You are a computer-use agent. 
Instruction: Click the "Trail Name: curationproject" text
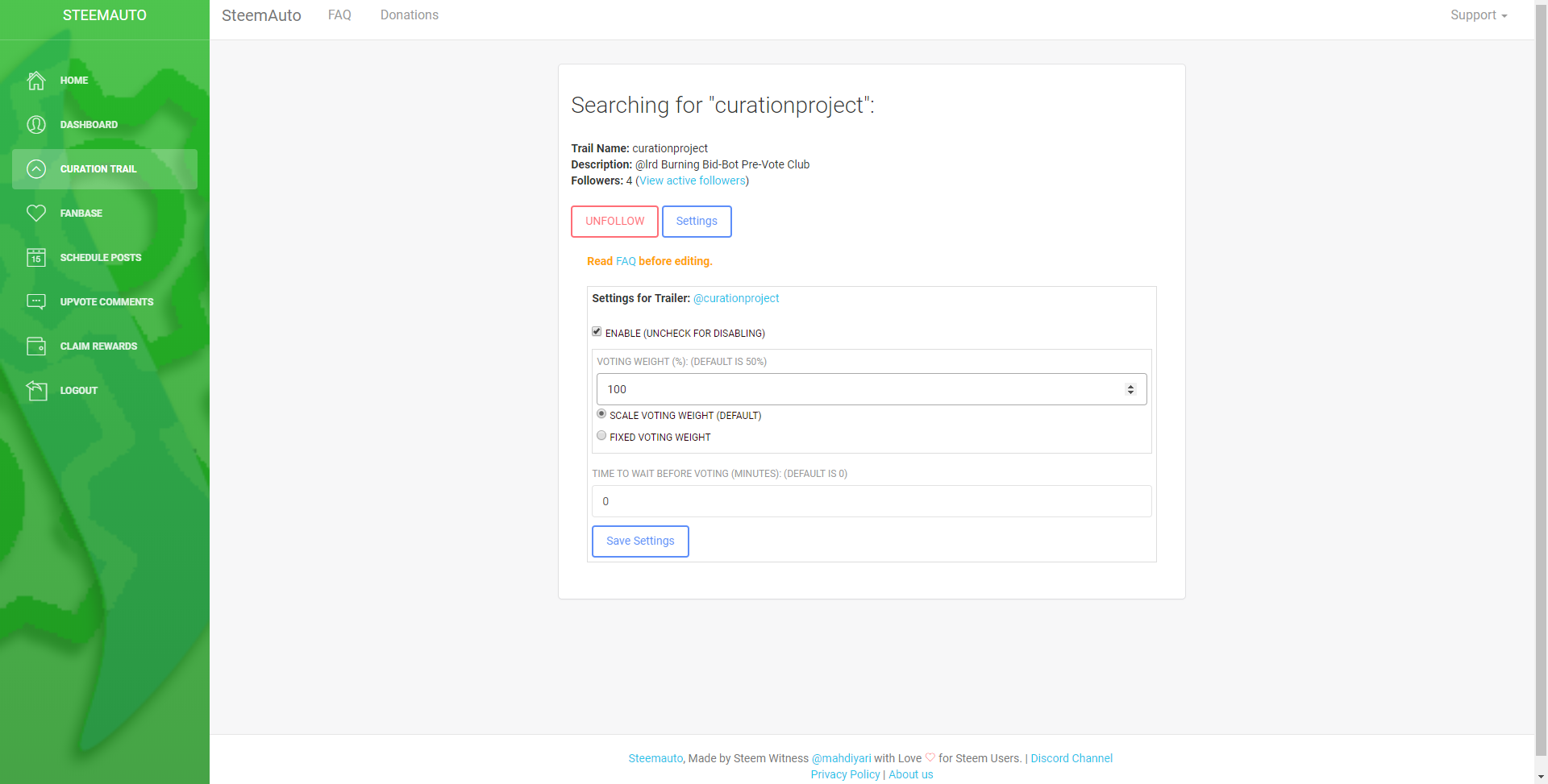[639, 148]
